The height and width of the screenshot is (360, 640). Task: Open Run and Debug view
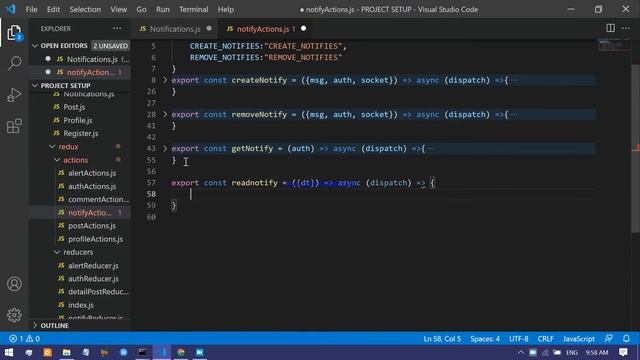pyautogui.click(x=14, y=95)
